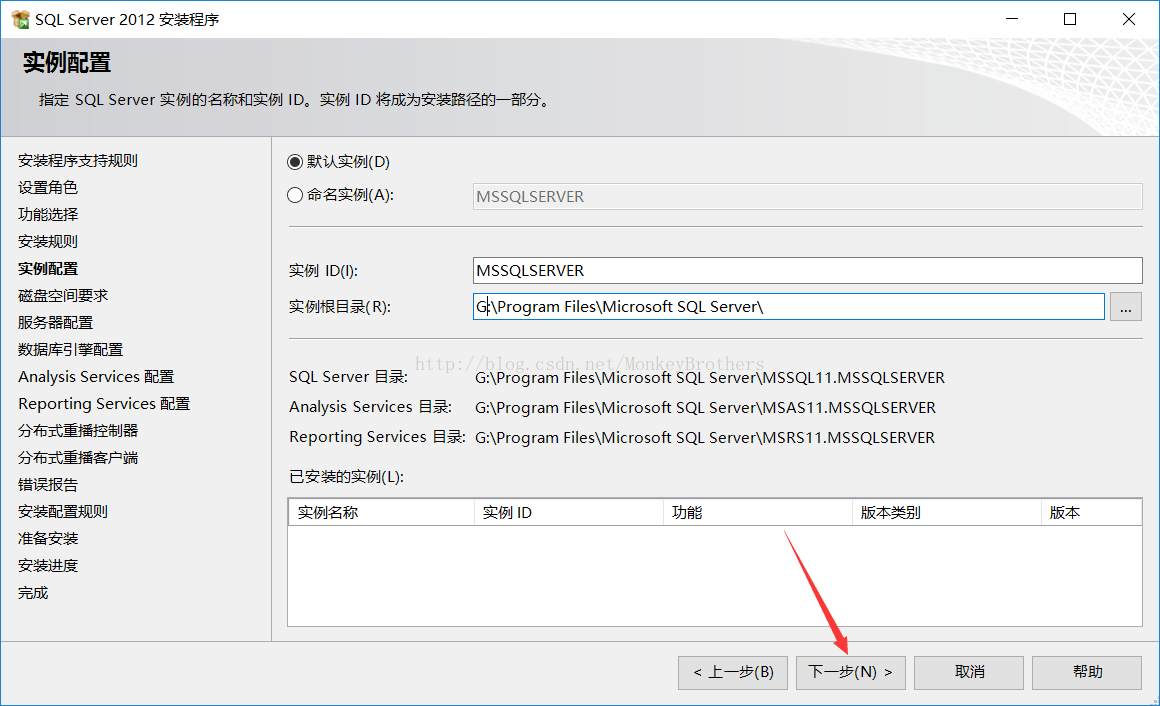This screenshot has width=1160, height=706.
Task: Select the 安装进度 step in sidebar
Action: click(x=48, y=566)
